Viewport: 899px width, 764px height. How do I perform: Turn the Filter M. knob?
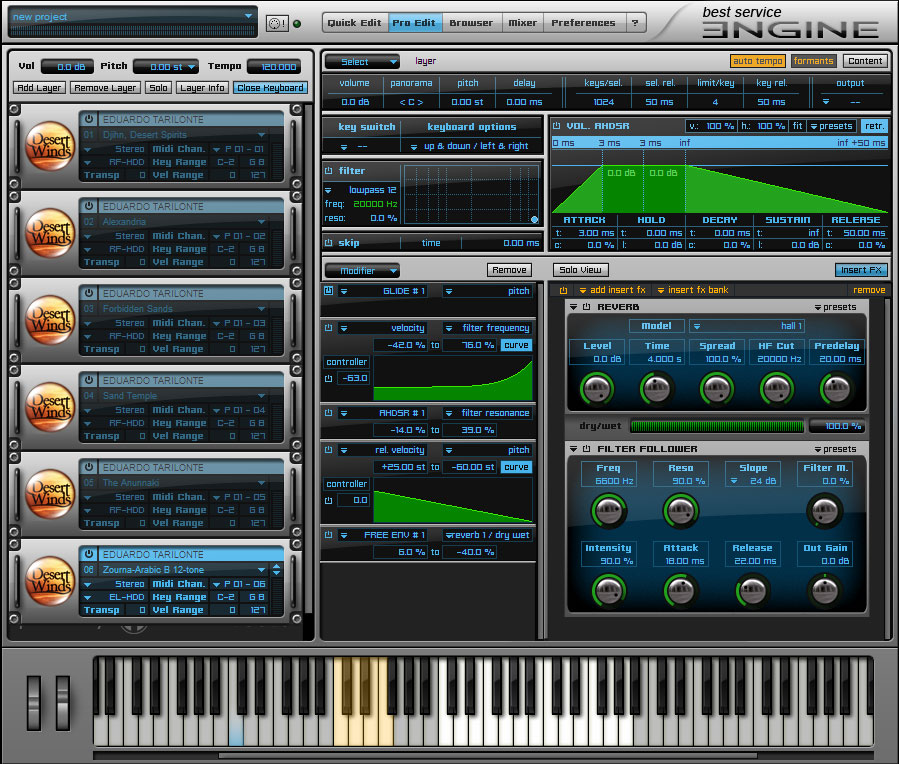[x=825, y=510]
